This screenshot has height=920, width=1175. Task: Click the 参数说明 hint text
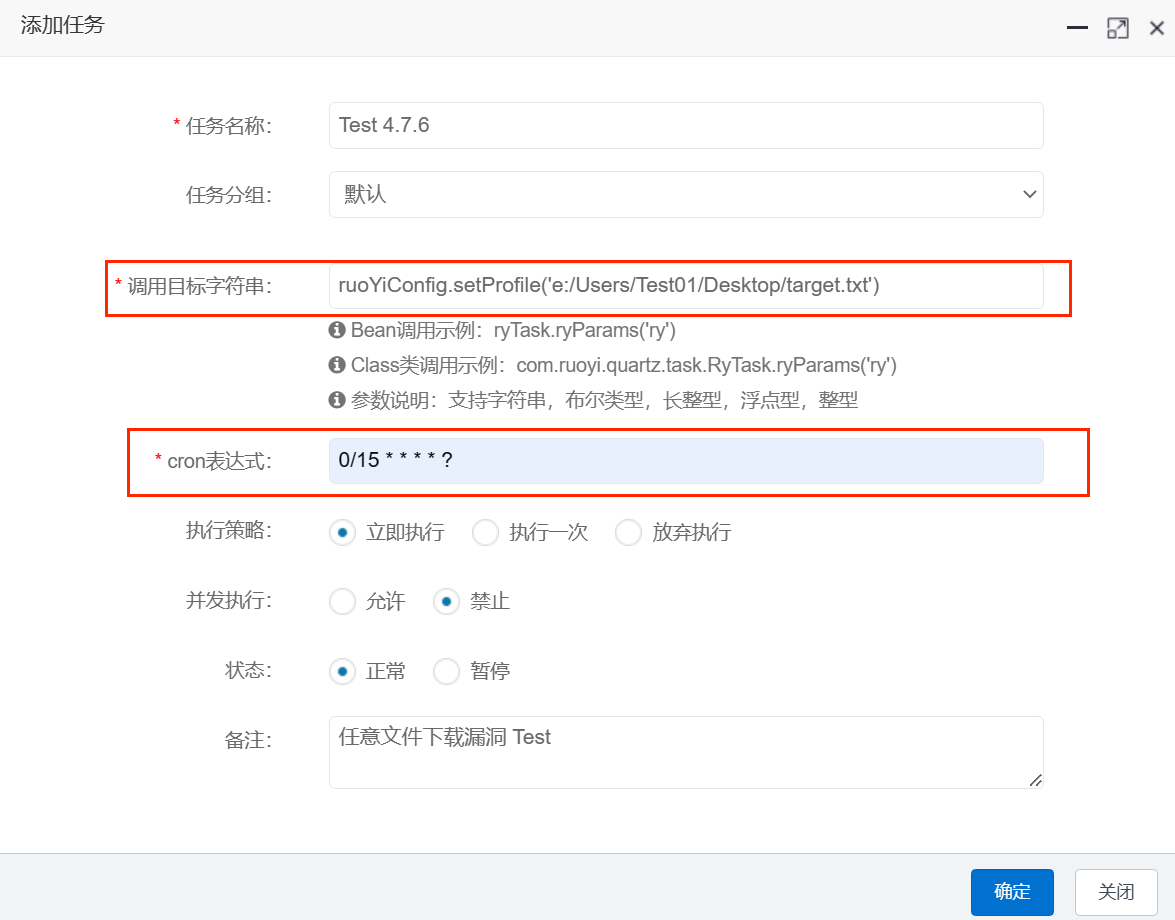pyautogui.click(x=604, y=400)
